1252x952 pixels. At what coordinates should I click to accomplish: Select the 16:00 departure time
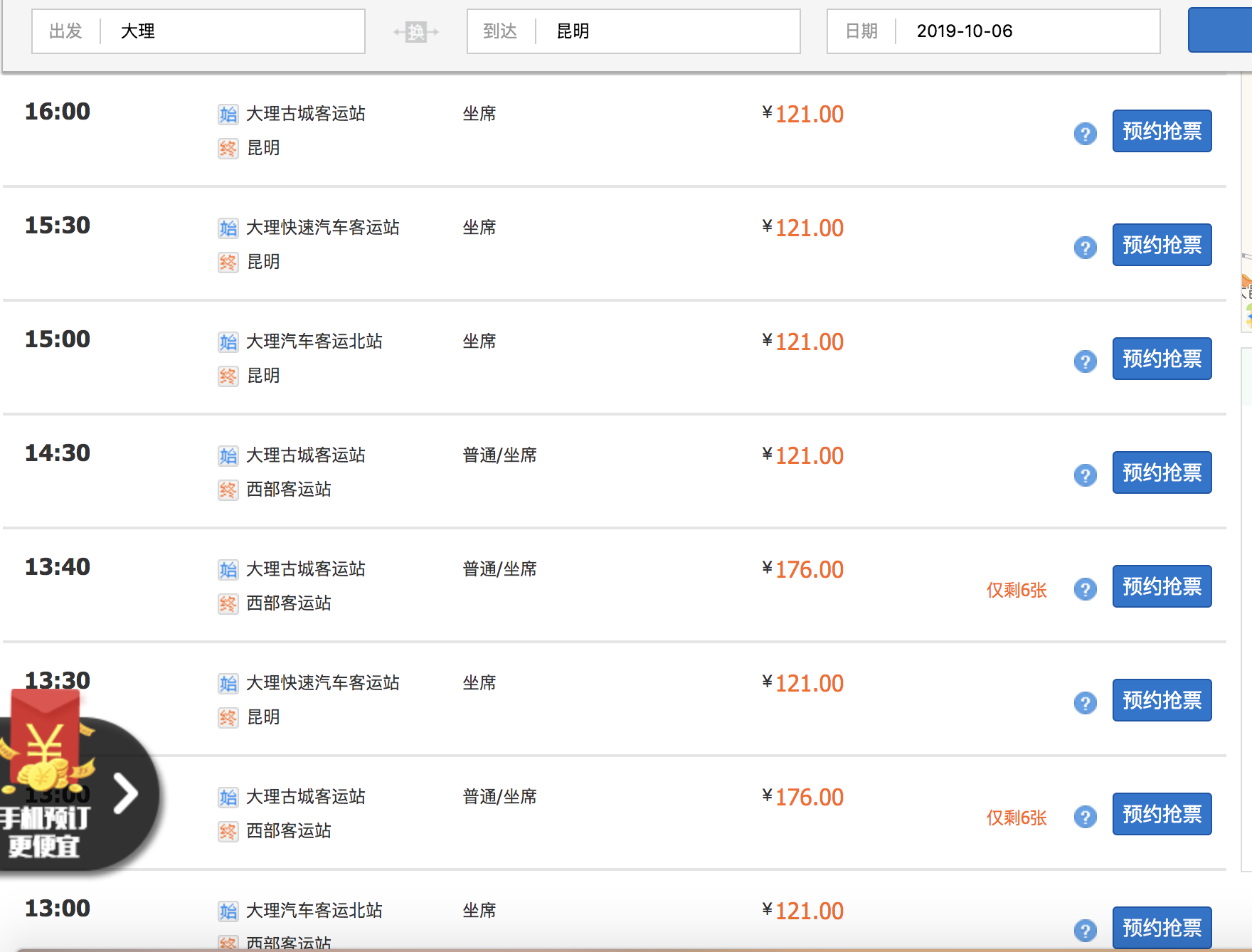58,112
